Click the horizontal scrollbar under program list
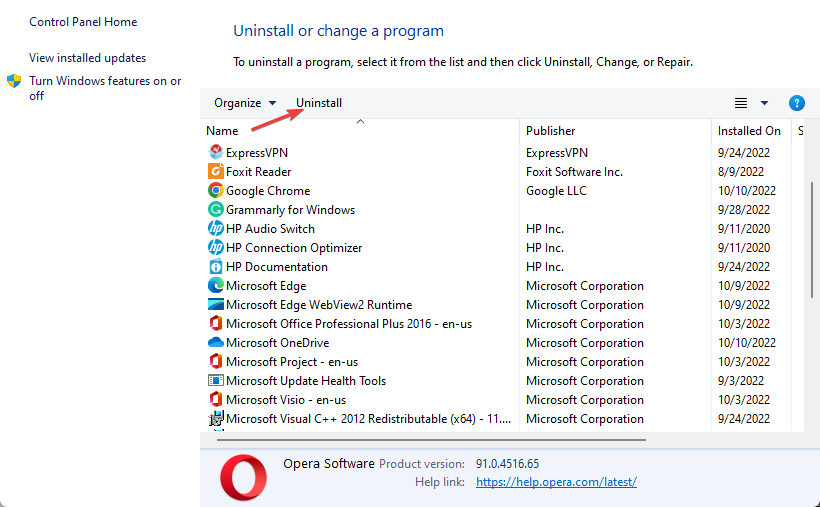 tap(430, 439)
